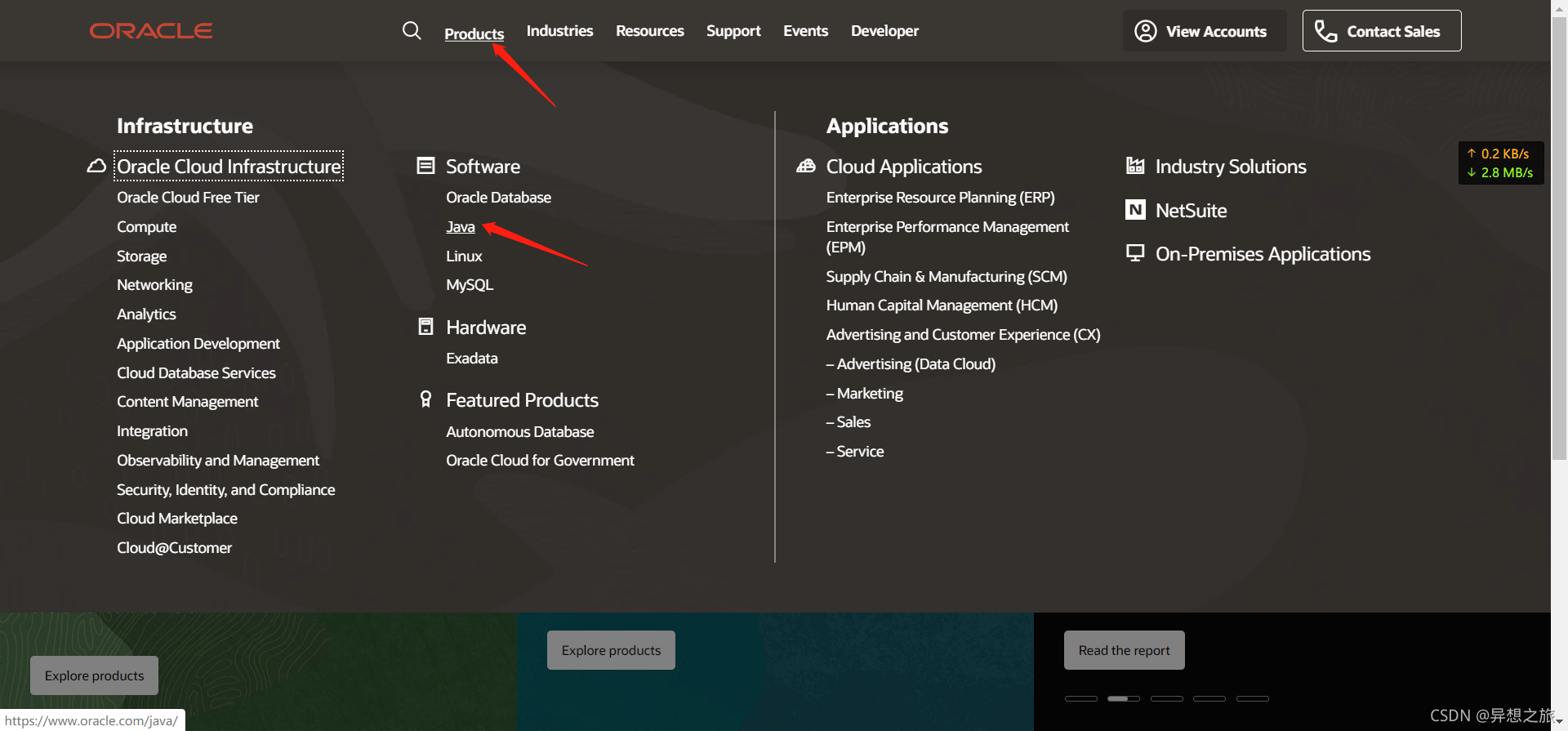Go to Compute

(146, 227)
